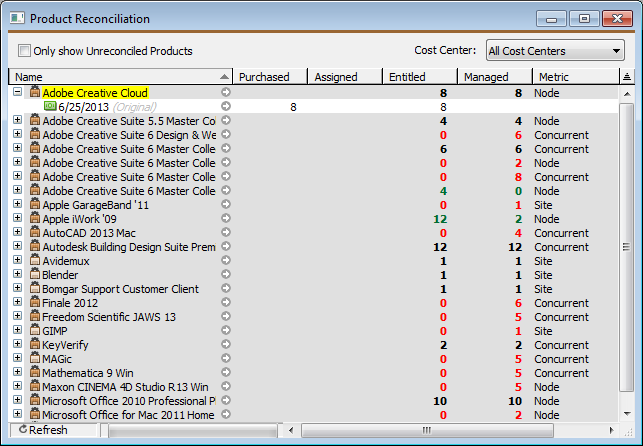Click the product icon for MAGic
The width and height of the screenshot is (643, 446).
(x=35, y=358)
